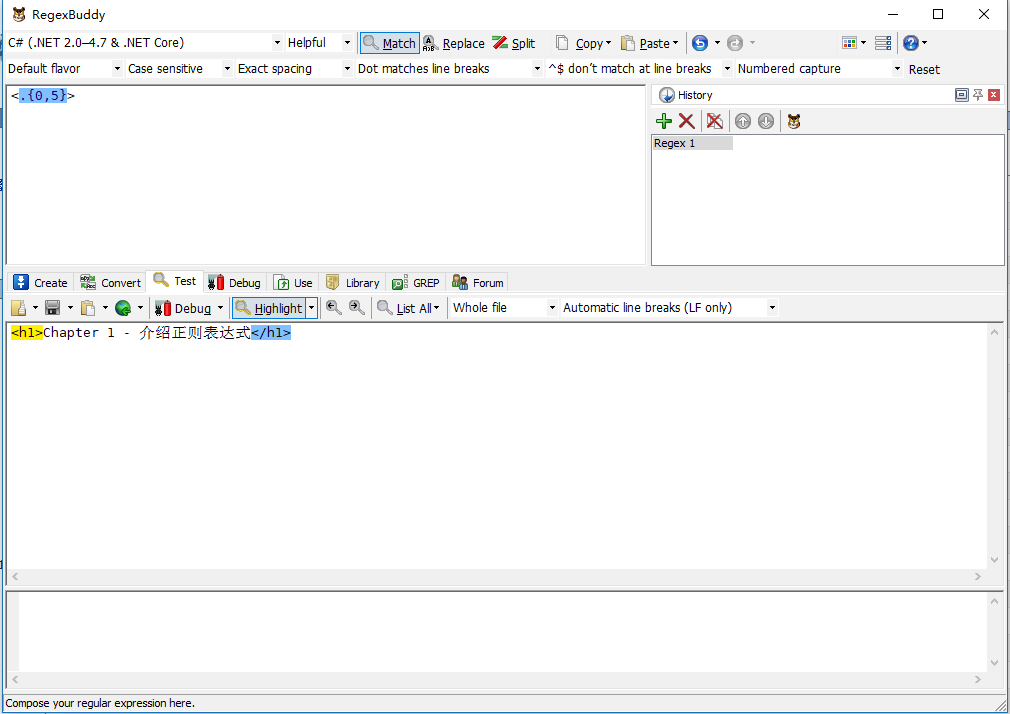Image resolution: width=1010 pixels, height=714 pixels.
Task: Move regex down in History
Action: tap(766, 121)
